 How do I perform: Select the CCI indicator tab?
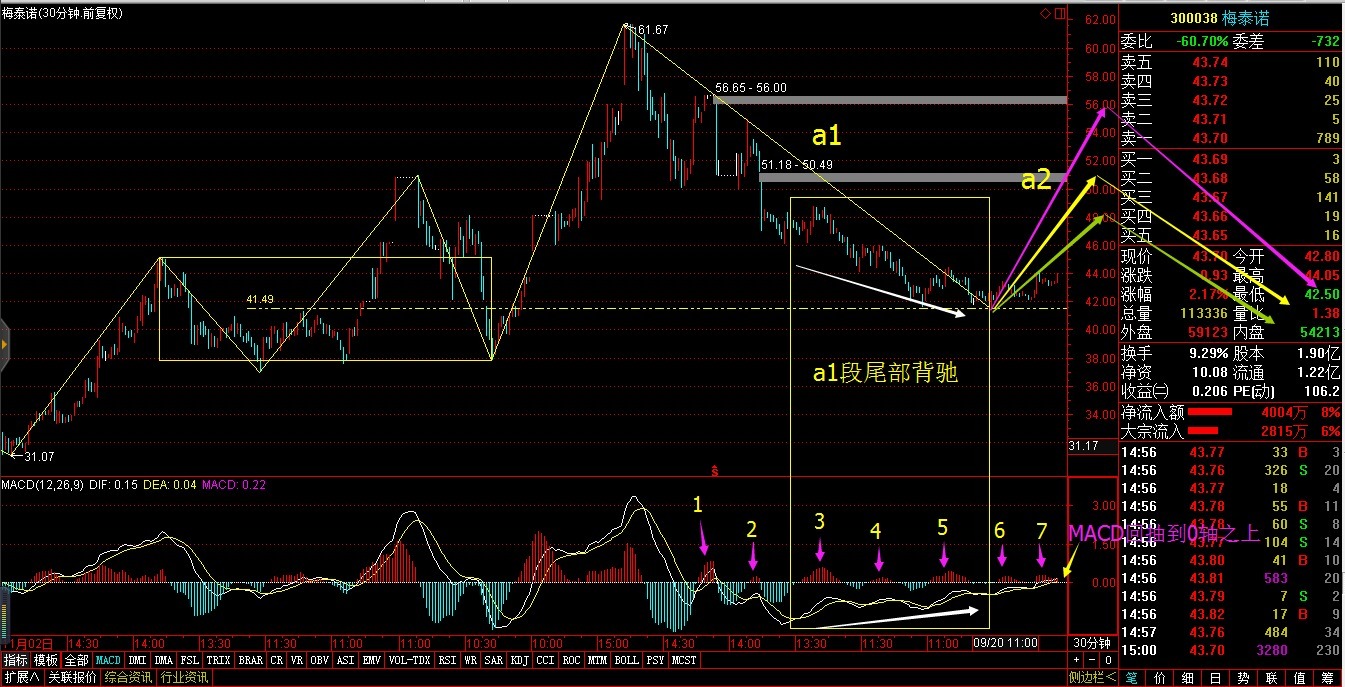546,660
